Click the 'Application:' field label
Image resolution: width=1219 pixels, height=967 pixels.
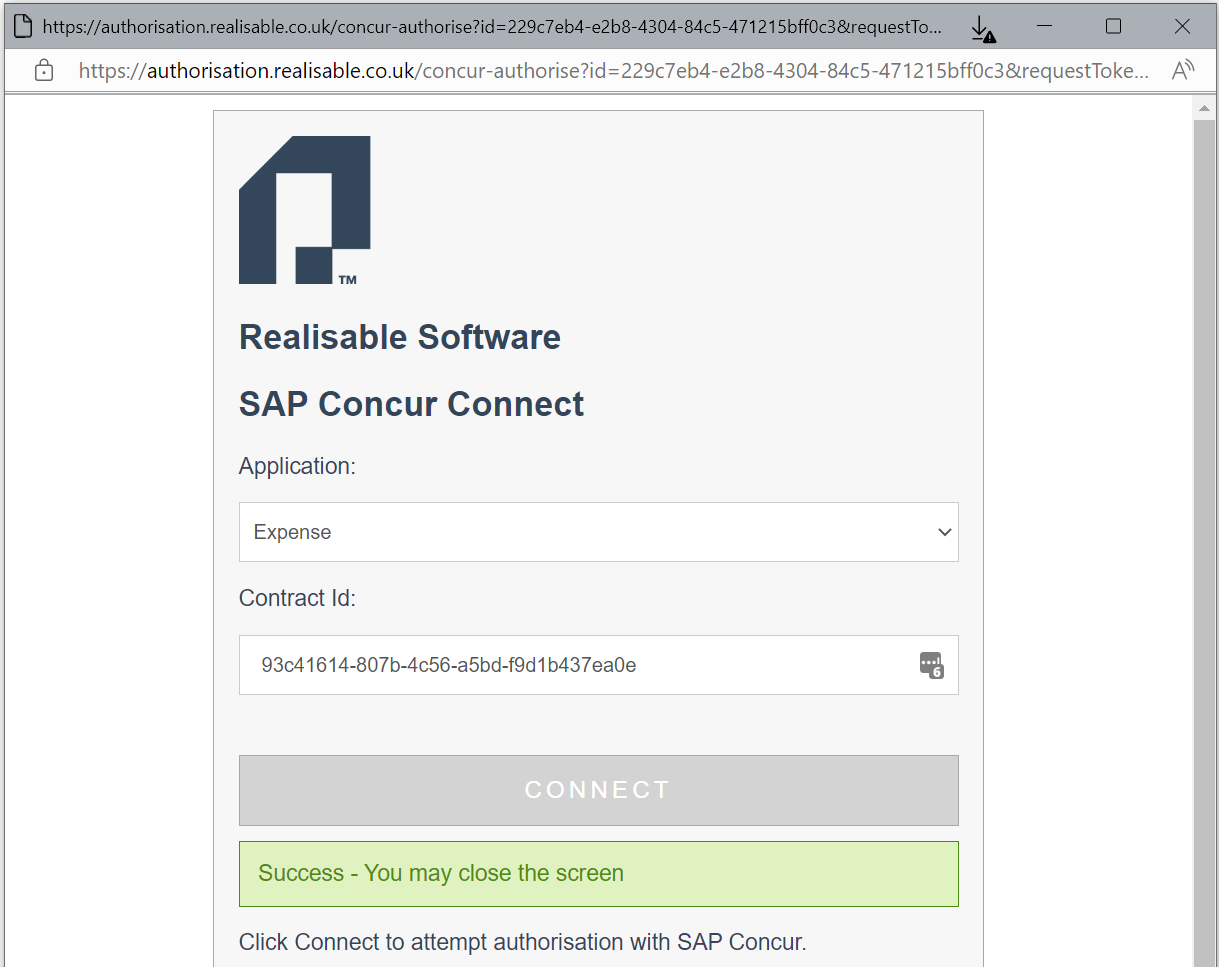[297, 466]
